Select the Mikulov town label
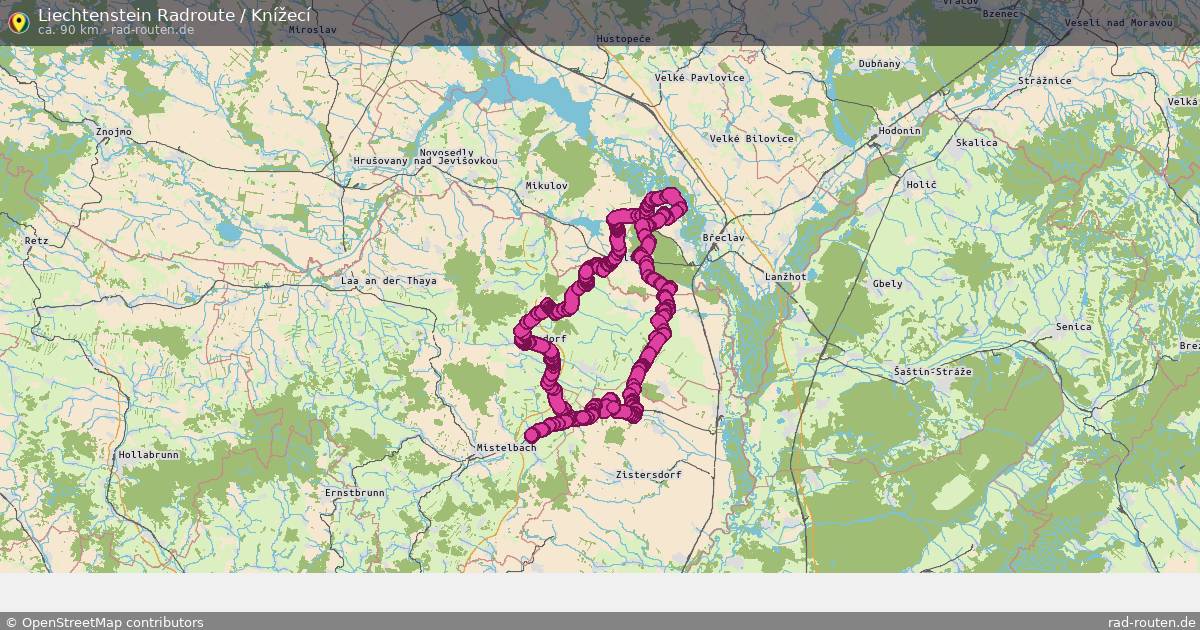Image resolution: width=1200 pixels, height=630 pixels. click(x=546, y=186)
